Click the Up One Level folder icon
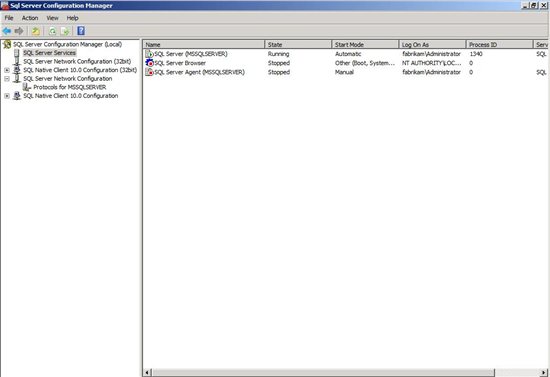This screenshot has height=377, width=550. click(36, 31)
